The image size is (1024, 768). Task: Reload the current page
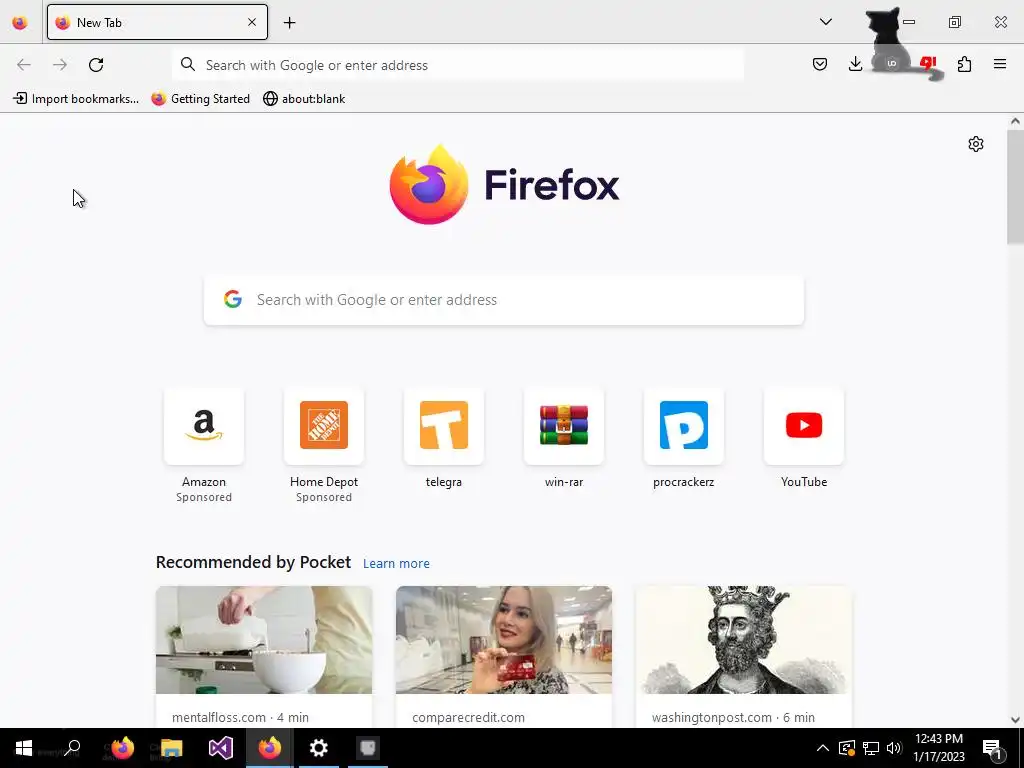coord(96,65)
